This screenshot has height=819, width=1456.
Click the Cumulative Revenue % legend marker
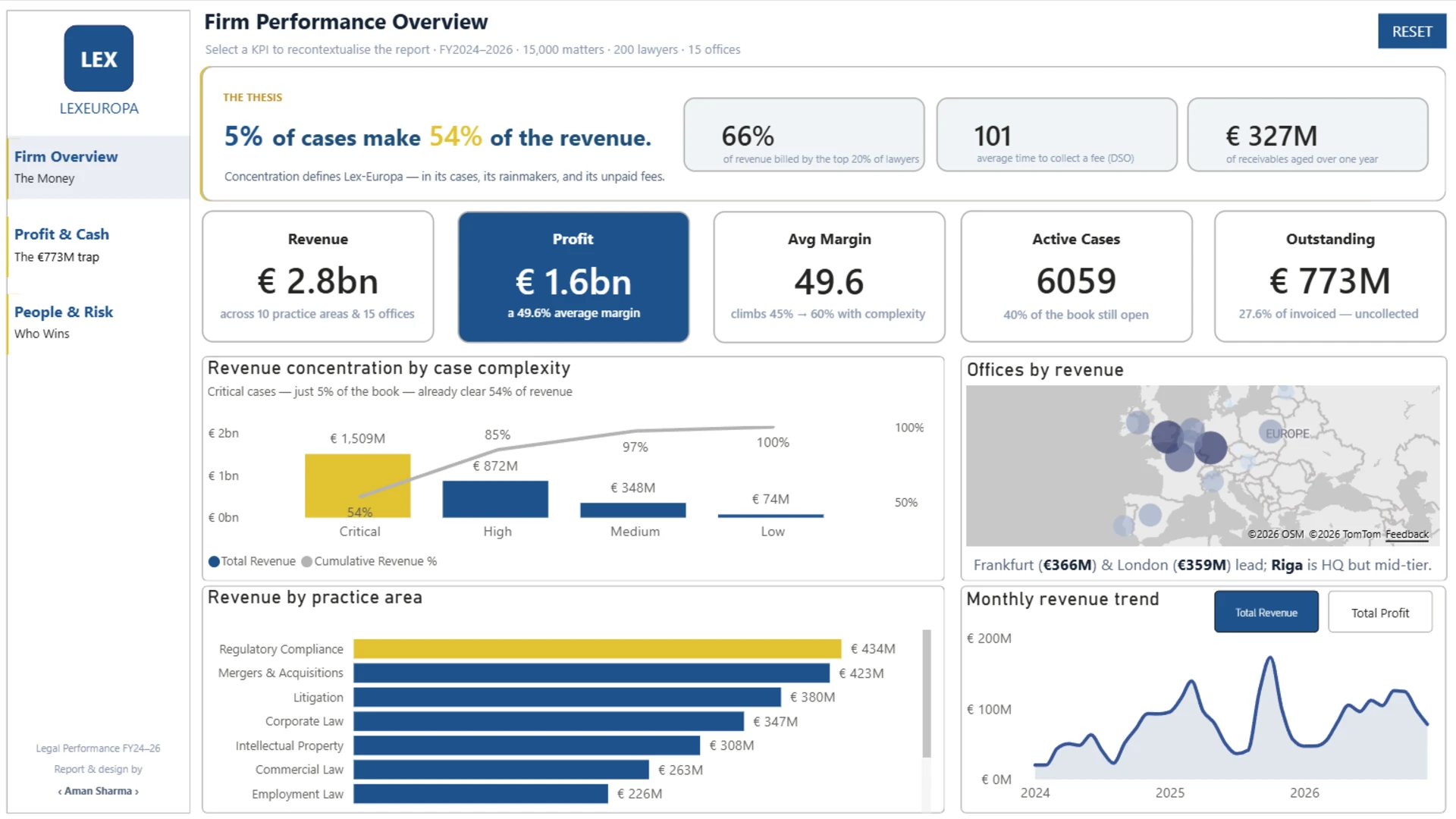click(306, 562)
